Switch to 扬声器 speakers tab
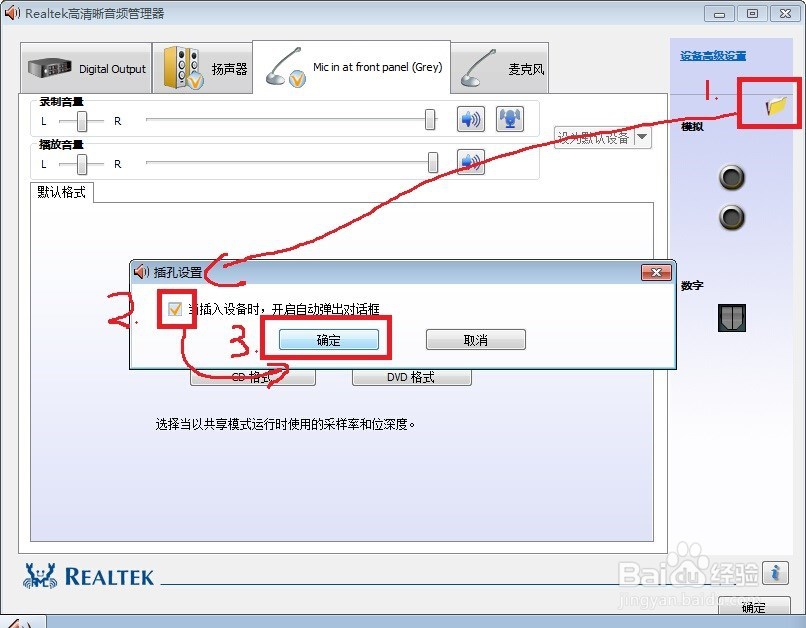Image resolution: width=806 pixels, height=628 pixels. pyautogui.click(x=203, y=68)
